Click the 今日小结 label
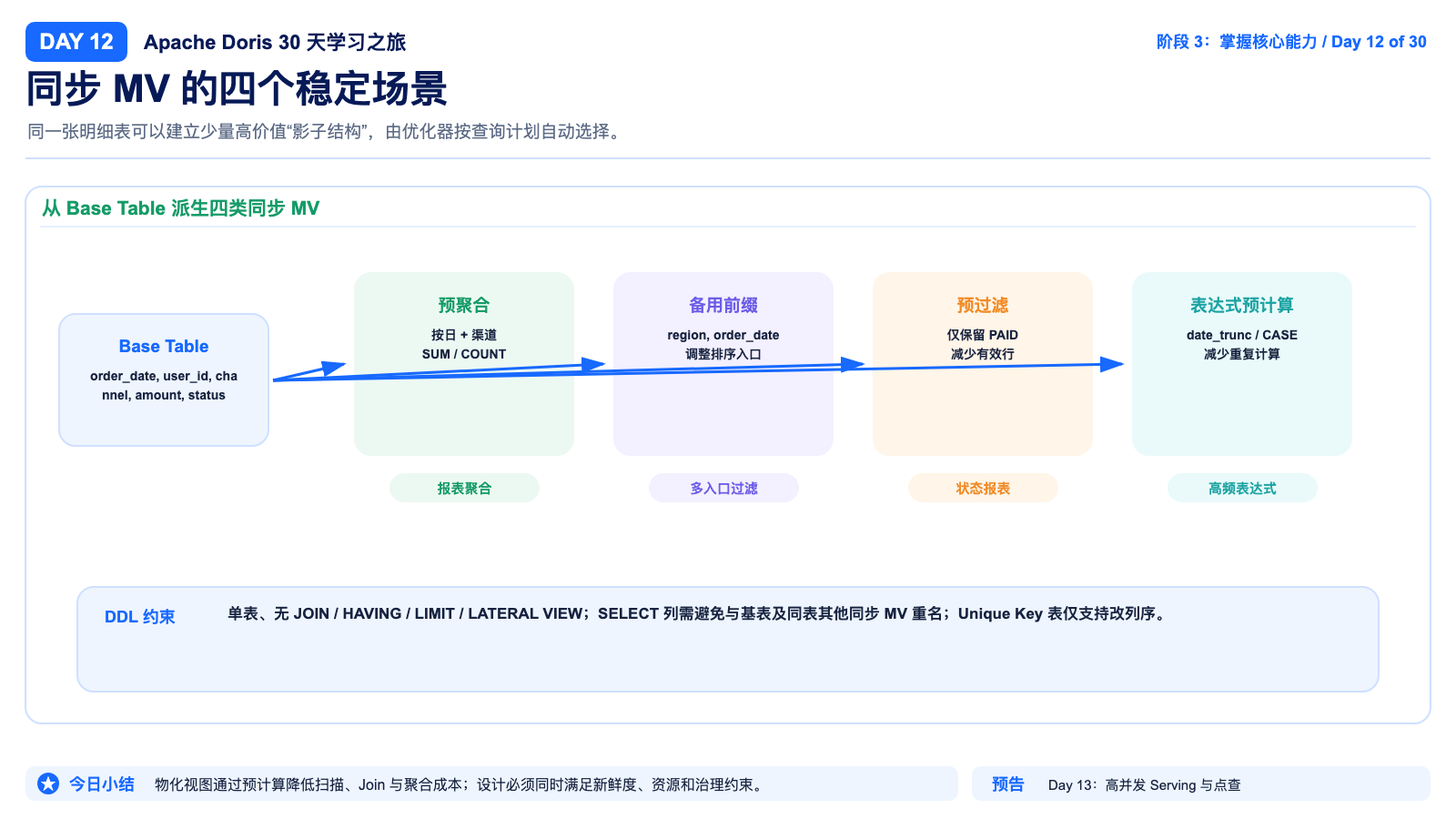 [102, 784]
